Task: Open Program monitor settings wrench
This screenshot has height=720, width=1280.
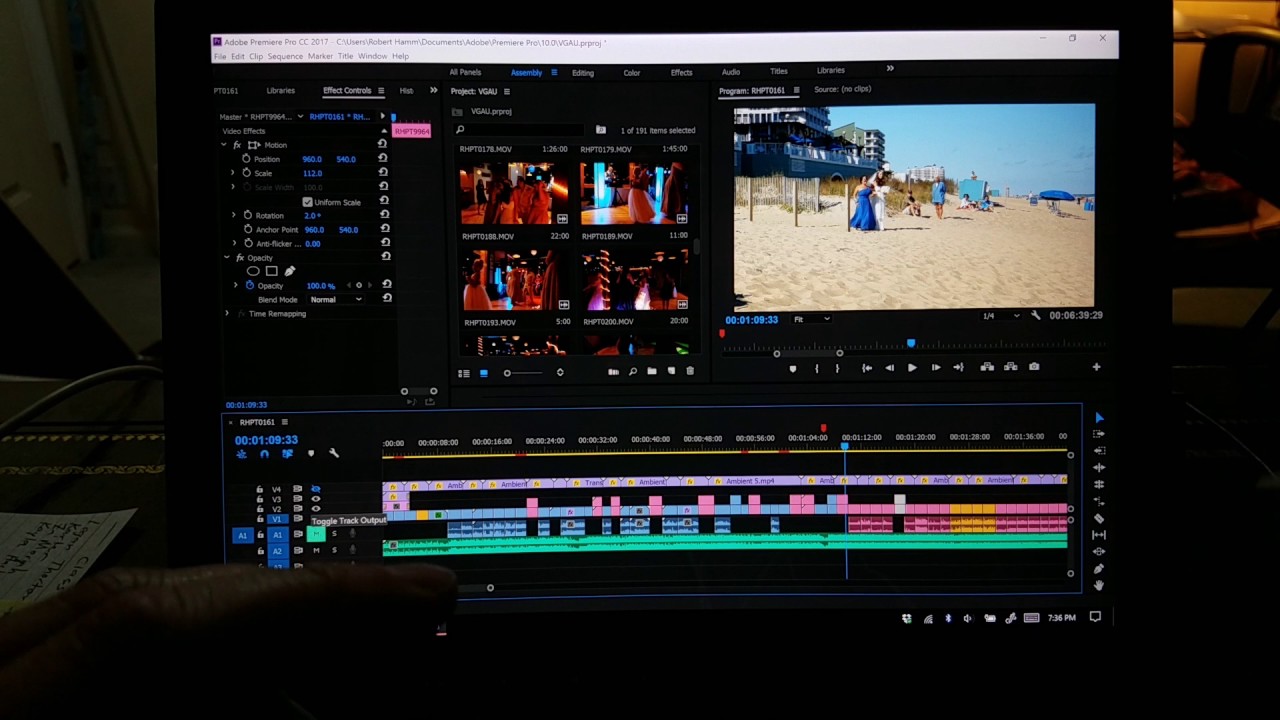Action: [x=1035, y=316]
